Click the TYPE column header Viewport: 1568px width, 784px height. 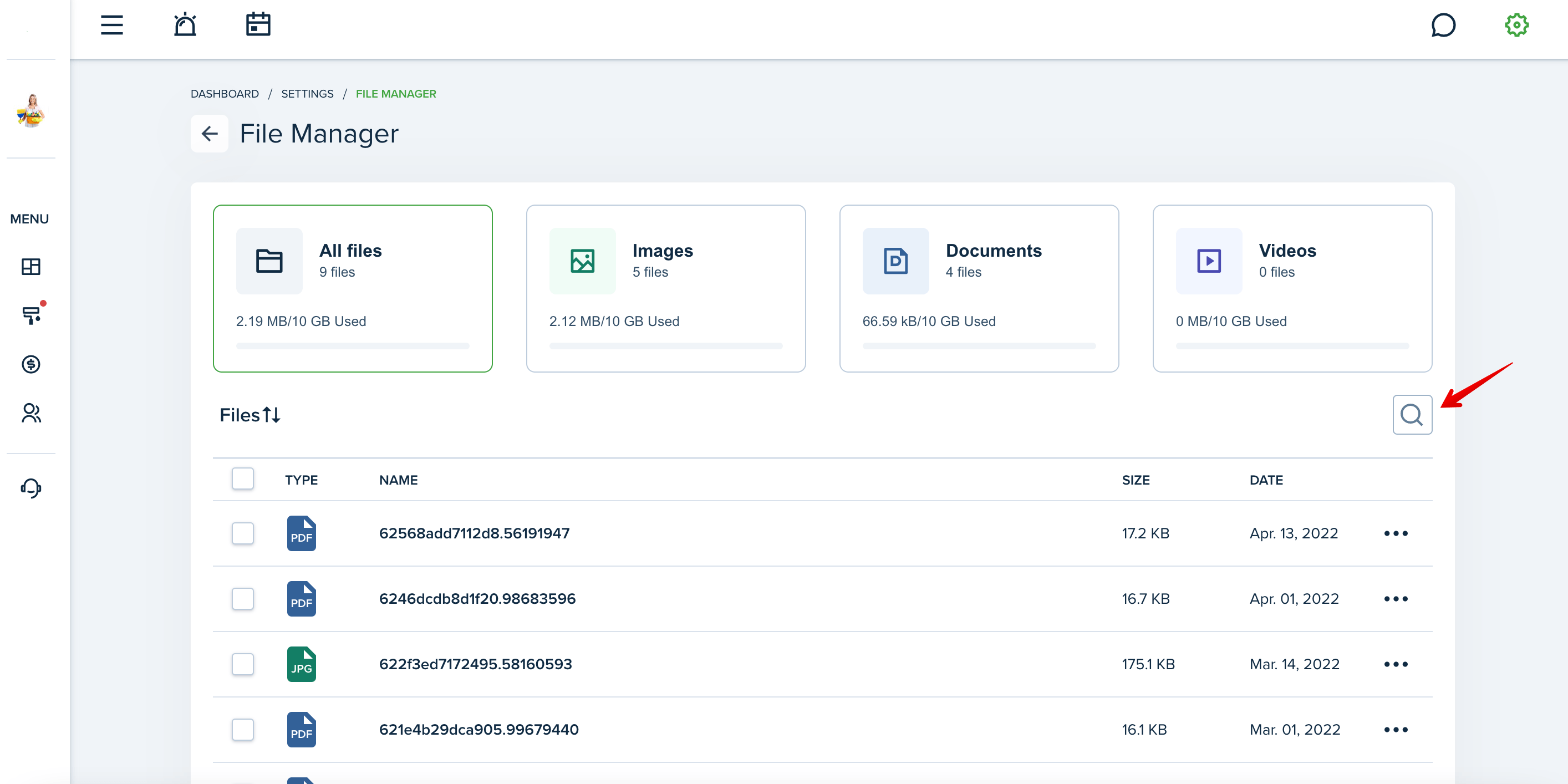pyautogui.click(x=301, y=480)
